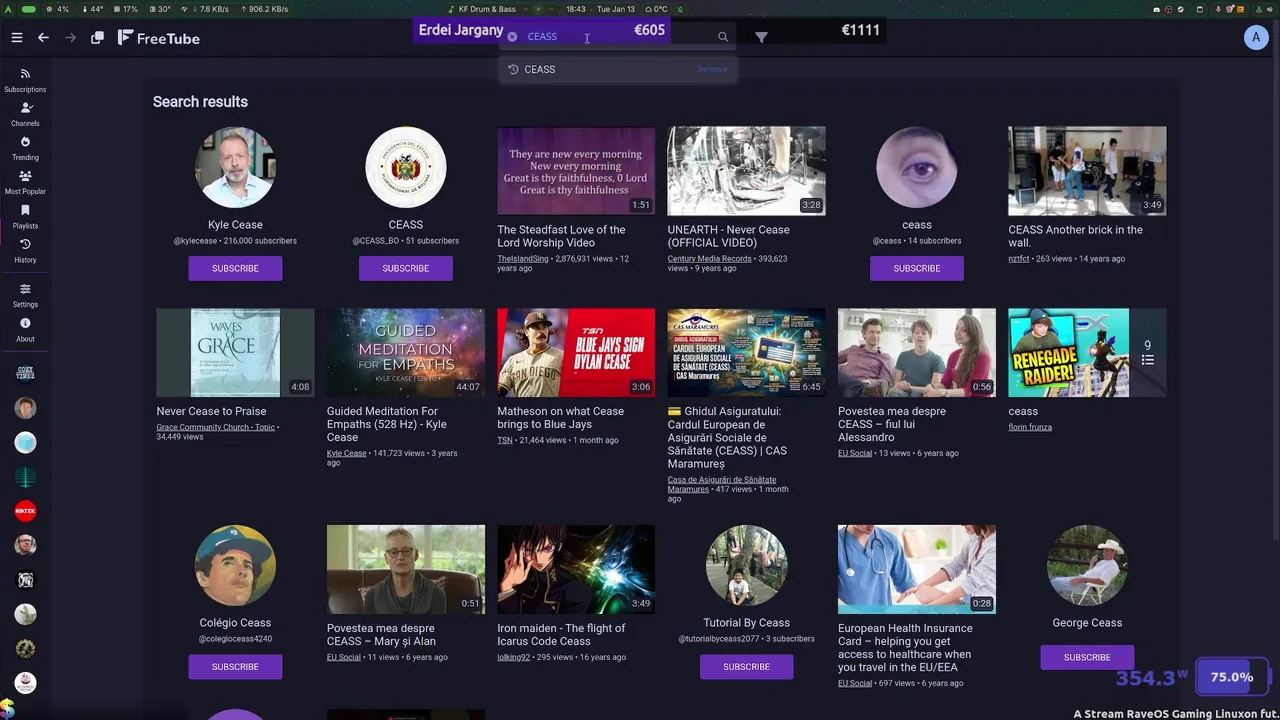Remove the CEASS history suggestion

(712, 69)
